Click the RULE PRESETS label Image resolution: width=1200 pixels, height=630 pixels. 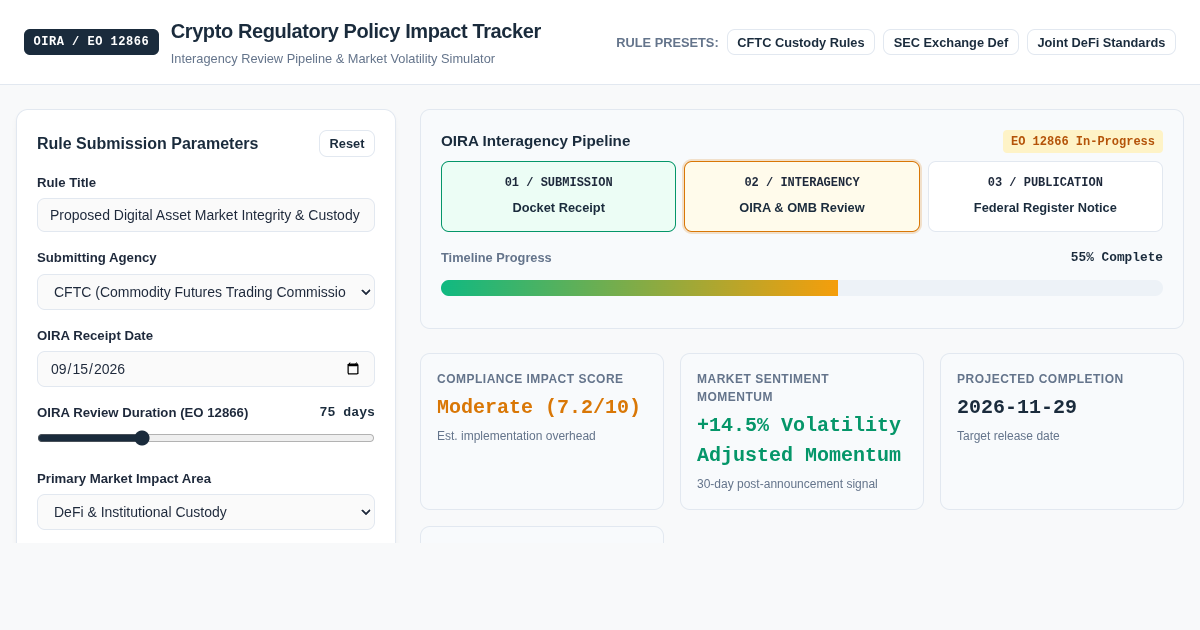(x=667, y=42)
